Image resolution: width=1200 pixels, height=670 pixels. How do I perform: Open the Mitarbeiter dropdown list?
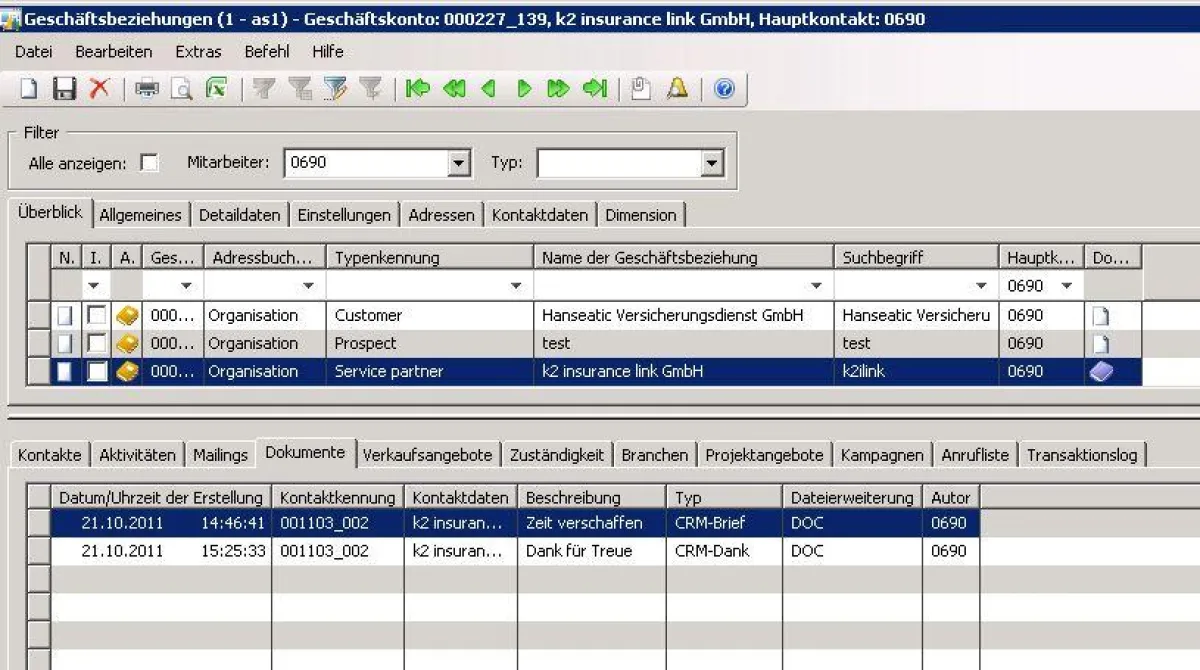459,162
